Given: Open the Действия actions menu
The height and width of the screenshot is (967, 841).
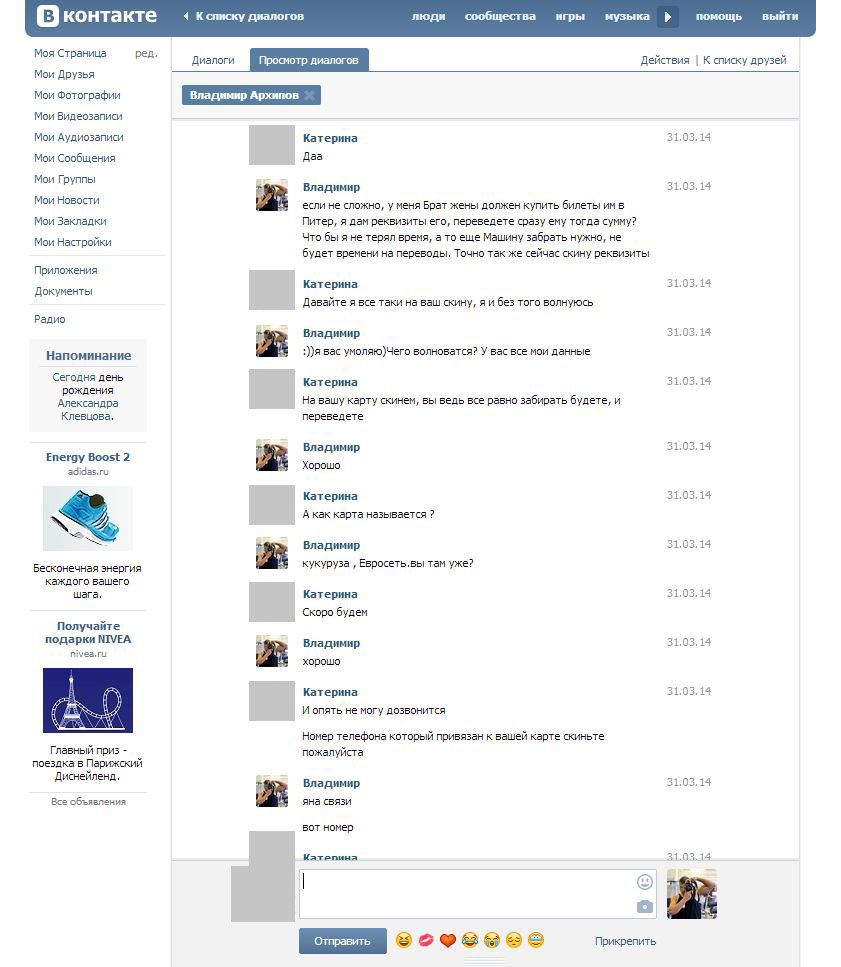Looking at the screenshot, I should point(664,60).
